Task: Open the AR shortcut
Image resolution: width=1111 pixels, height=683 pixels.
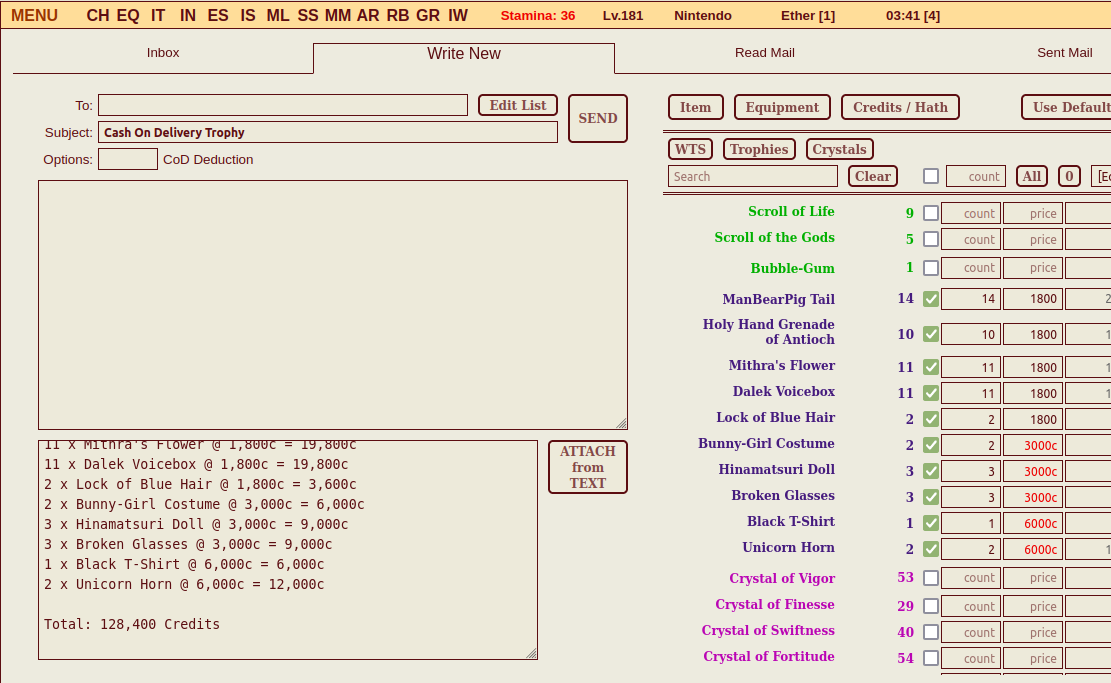Action: click(368, 16)
